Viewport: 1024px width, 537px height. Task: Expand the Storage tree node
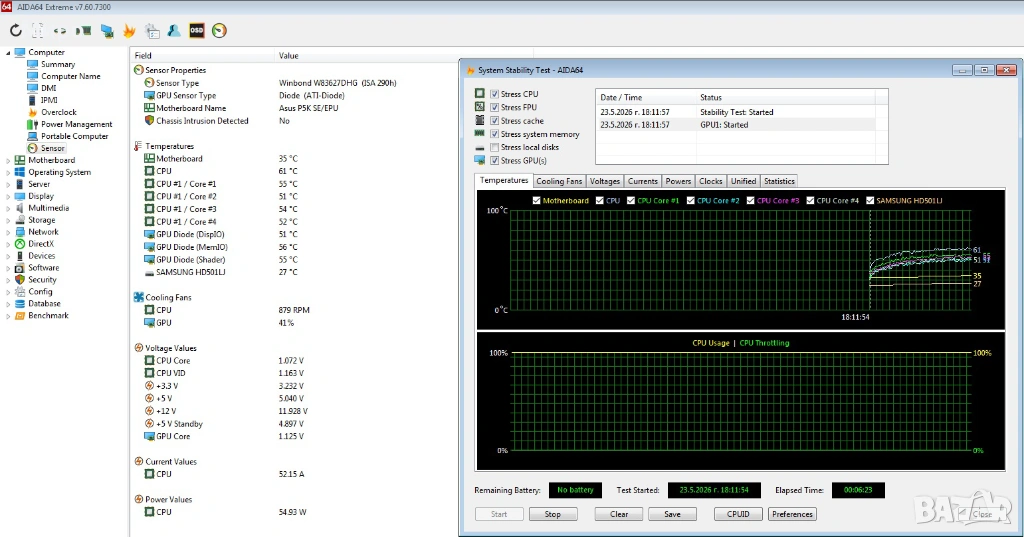tap(8, 220)
